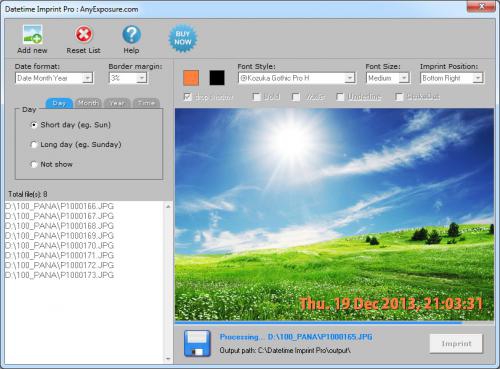Screen dimensions: 500x369
Task: Select the Short day radio option
Action: (x=34, y=125)
